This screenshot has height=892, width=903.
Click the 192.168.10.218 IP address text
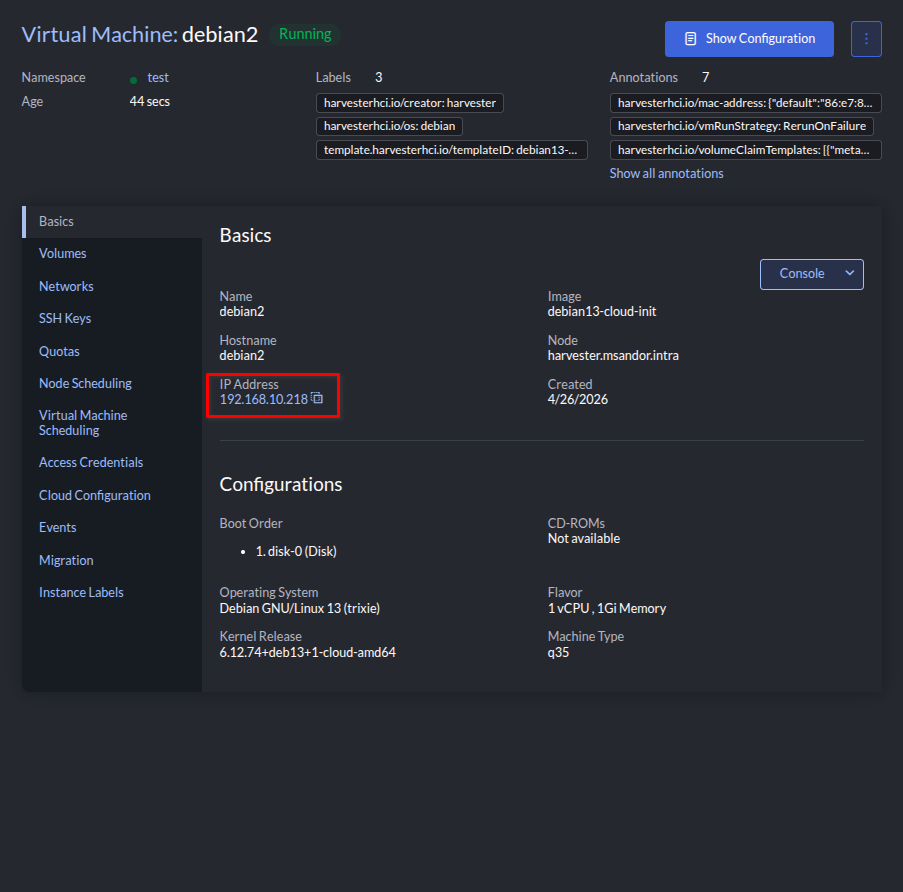[263, 399]
